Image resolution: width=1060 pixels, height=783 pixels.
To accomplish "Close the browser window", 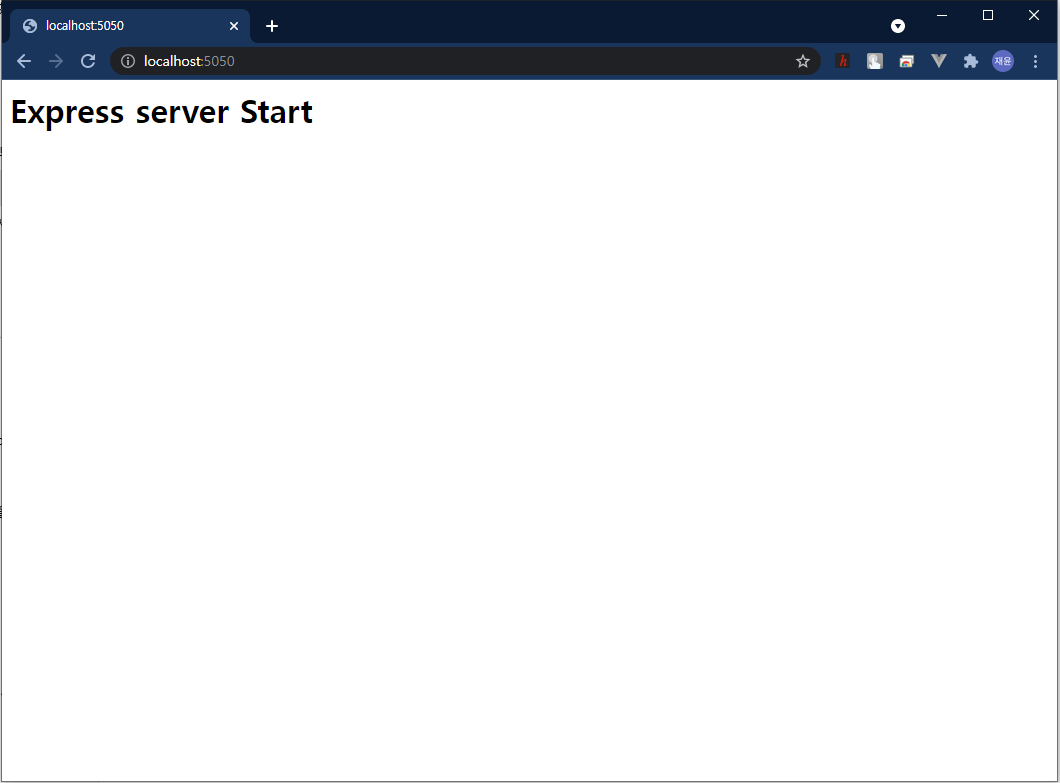I will tap(1034, 15).
